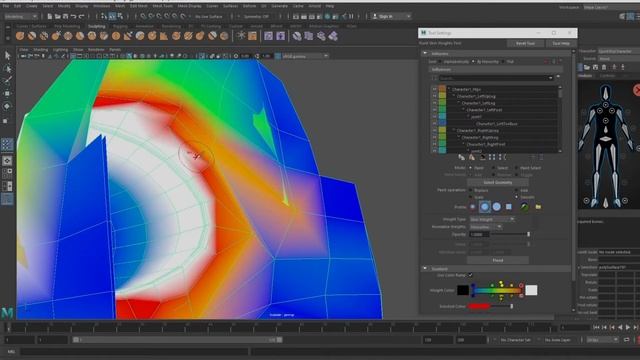
Task: Click the first sculpting brush on the shelf
Action: tap(20, 36)
